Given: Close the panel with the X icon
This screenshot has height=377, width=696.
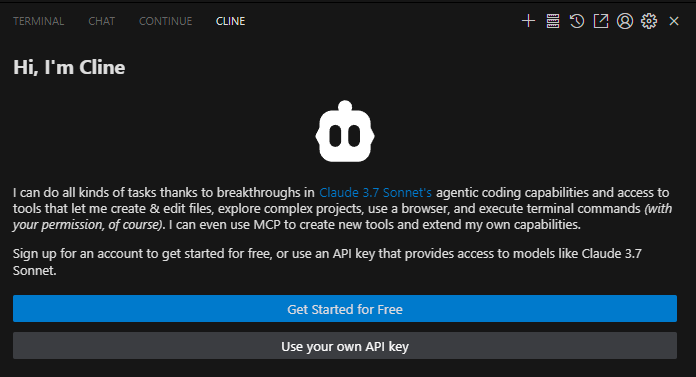Looking at the screenshot, I should 674,21.
